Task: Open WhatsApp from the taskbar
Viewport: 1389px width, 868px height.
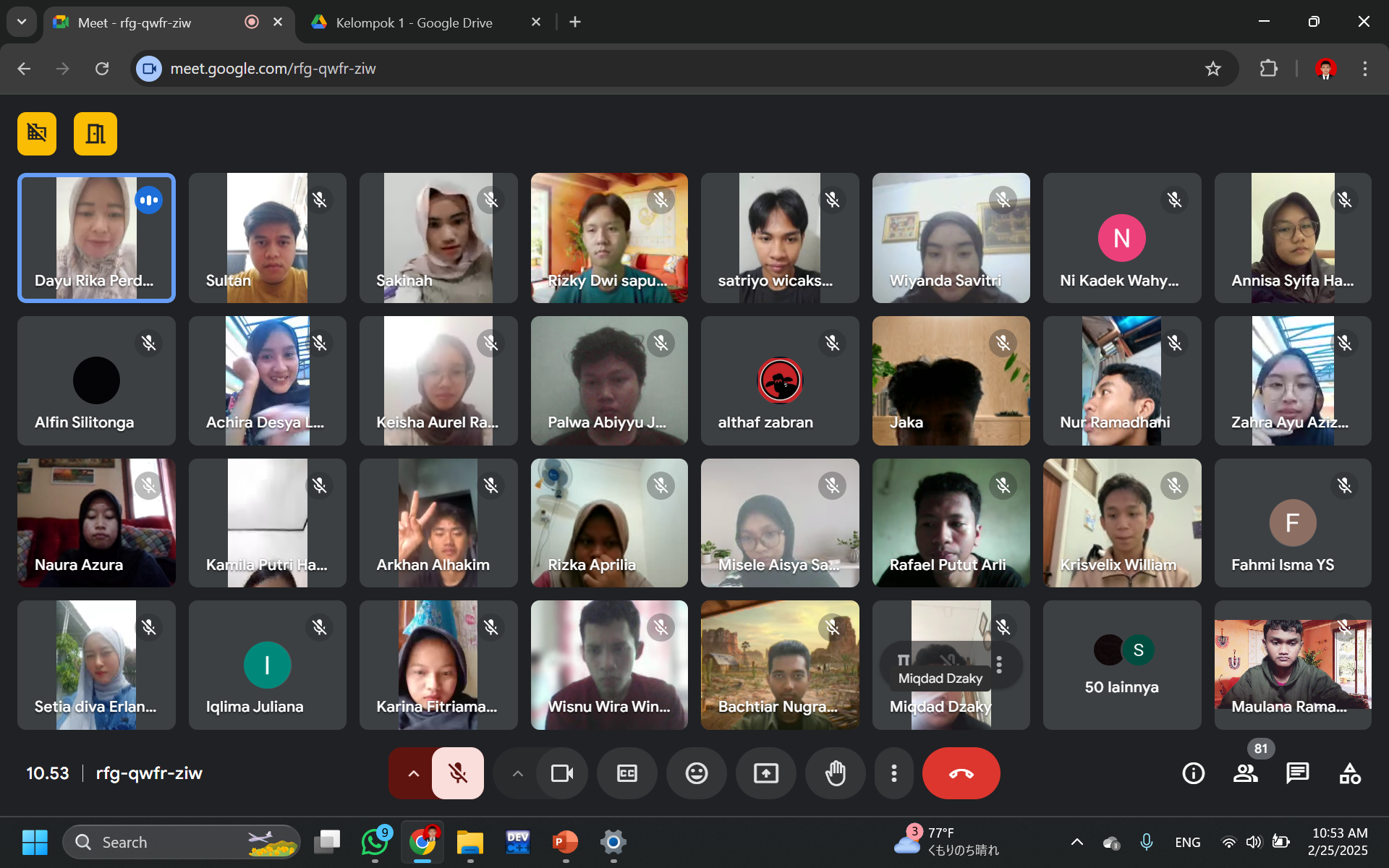Action: click(374, 842)
